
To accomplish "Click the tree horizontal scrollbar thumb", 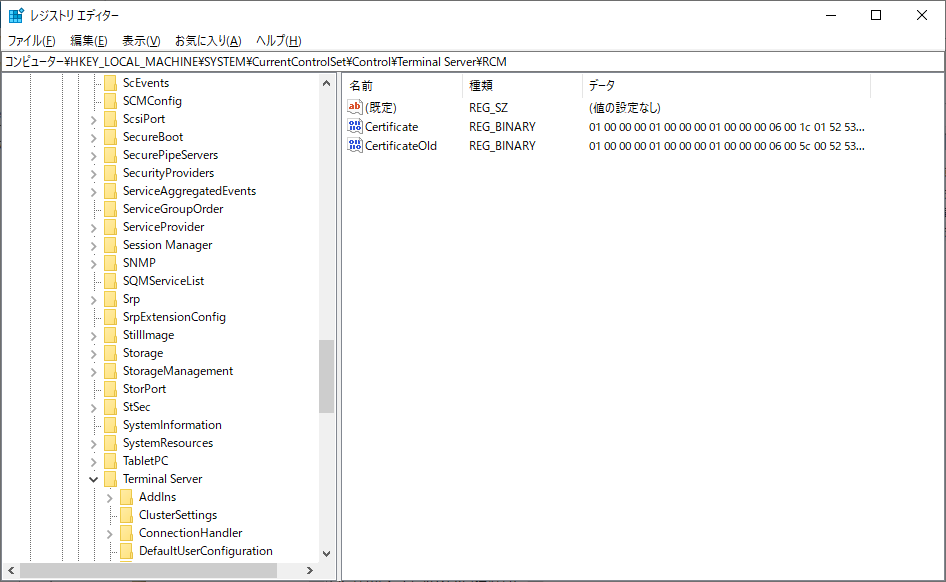I will [x=148, y=570].
